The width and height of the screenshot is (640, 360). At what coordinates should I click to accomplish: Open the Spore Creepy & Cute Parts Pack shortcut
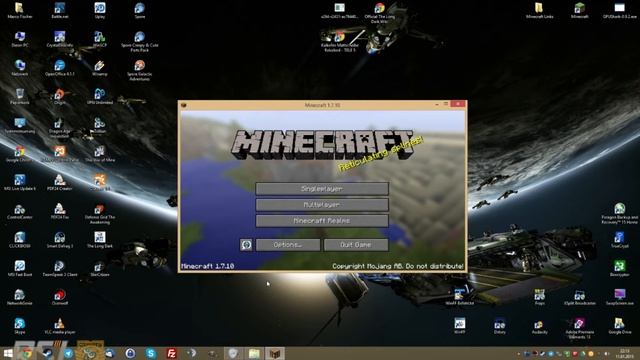pyautogui.click(x=140, y=42)
